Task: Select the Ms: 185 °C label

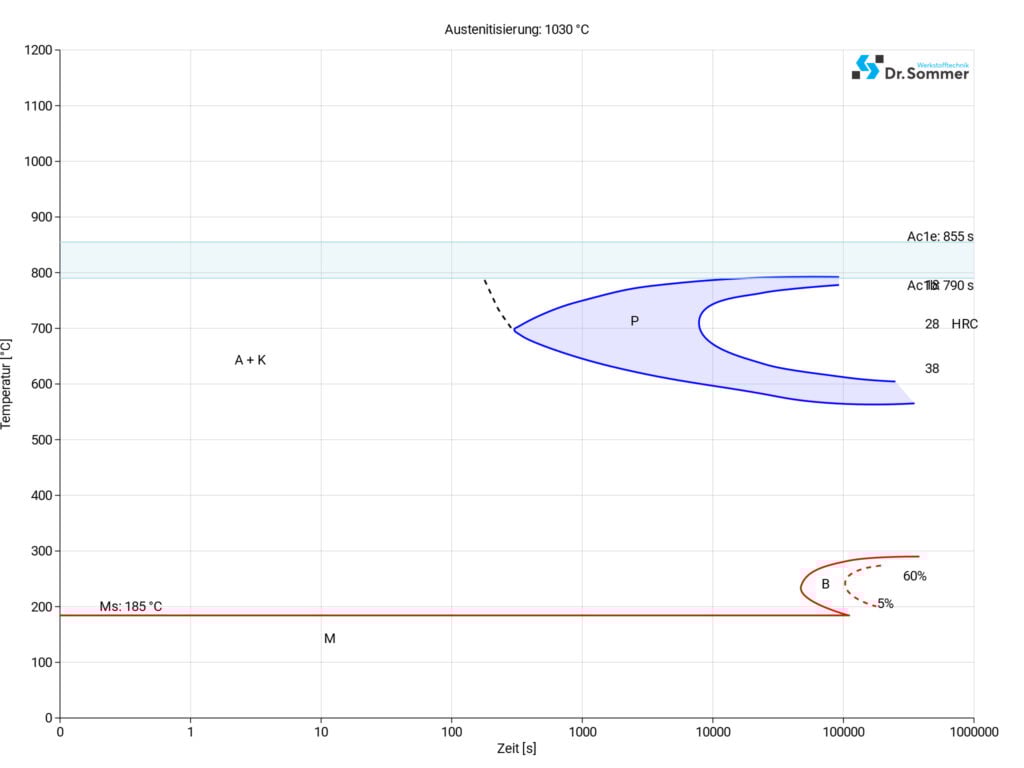Action: coord(130,607)
